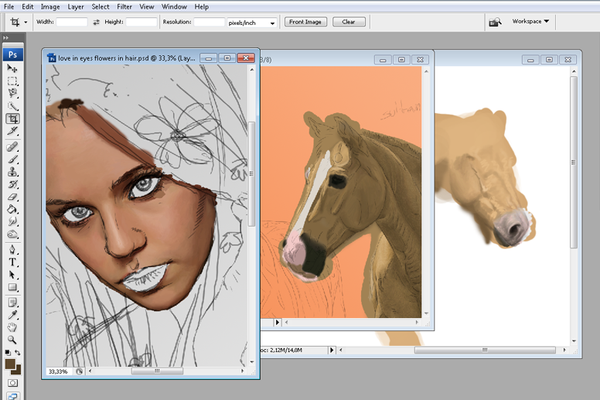Click the Clear button

pos(349,22)
